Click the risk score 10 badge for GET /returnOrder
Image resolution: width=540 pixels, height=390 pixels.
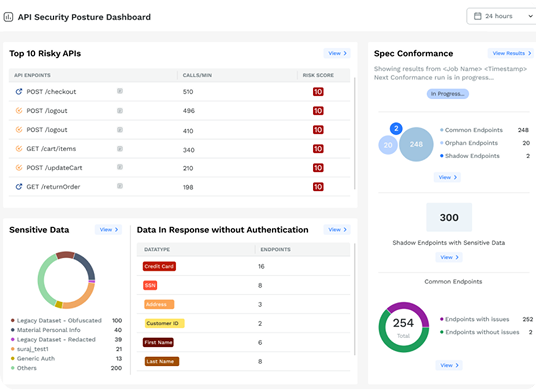(318, 187)
